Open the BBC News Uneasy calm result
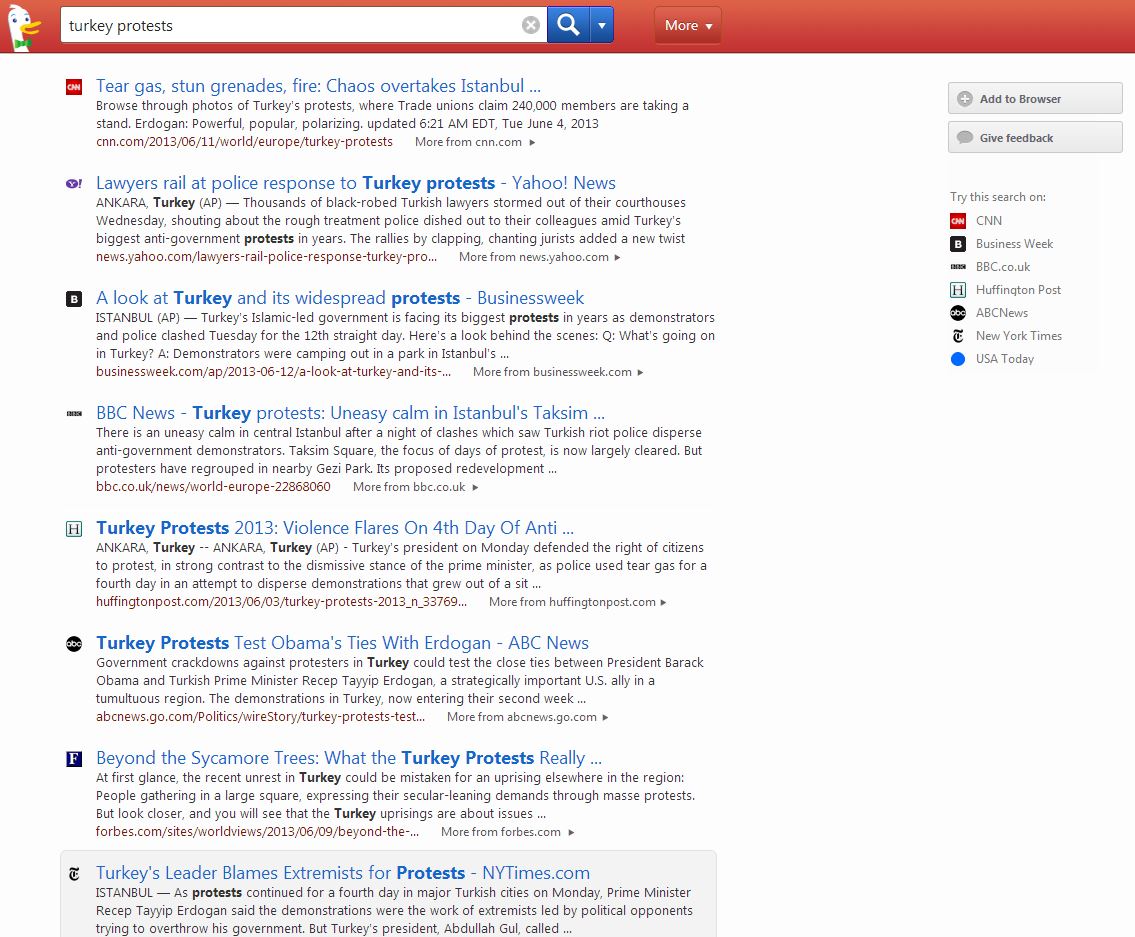1135x937 pixels. point(350,413)
